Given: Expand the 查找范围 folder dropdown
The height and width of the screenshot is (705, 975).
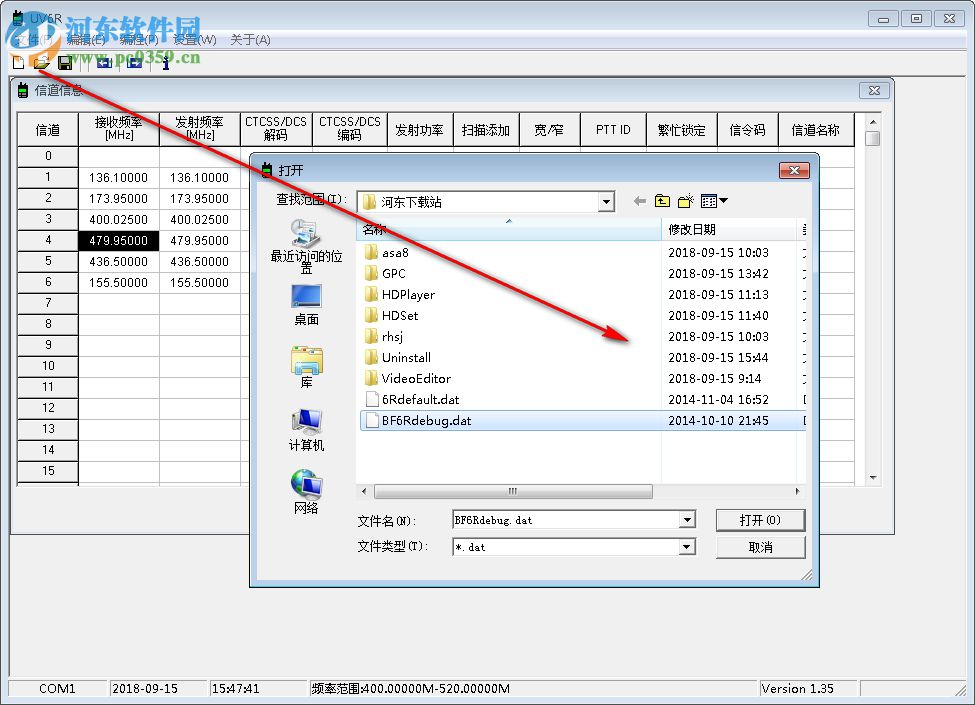Looking at the screenshot, I should pos(606,201).
